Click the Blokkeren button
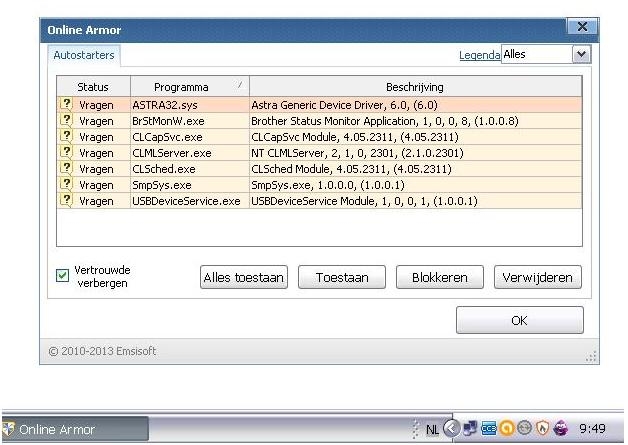The height and width of the screenshot is (445, 628). point(440,277)
